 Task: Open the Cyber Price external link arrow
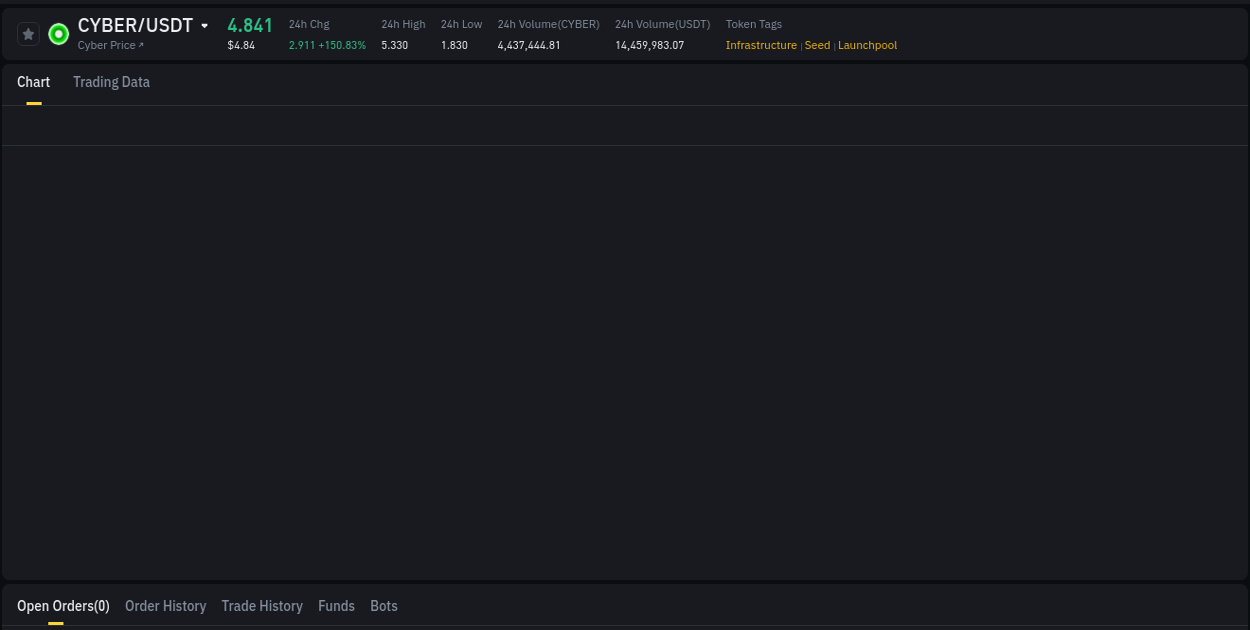coord(139,45)
